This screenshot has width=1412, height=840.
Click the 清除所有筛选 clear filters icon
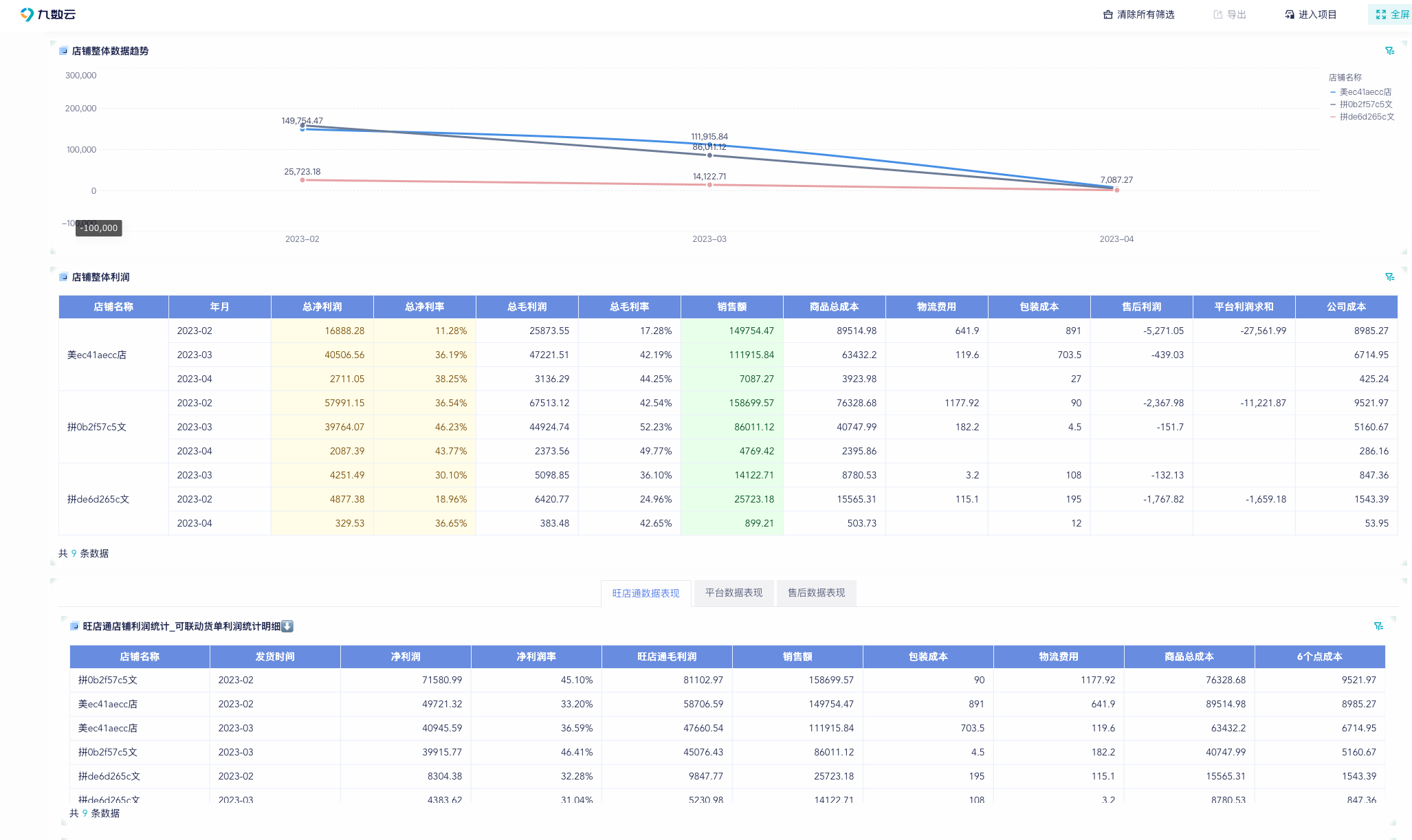pyautogui.click(x=1108, y=14)
